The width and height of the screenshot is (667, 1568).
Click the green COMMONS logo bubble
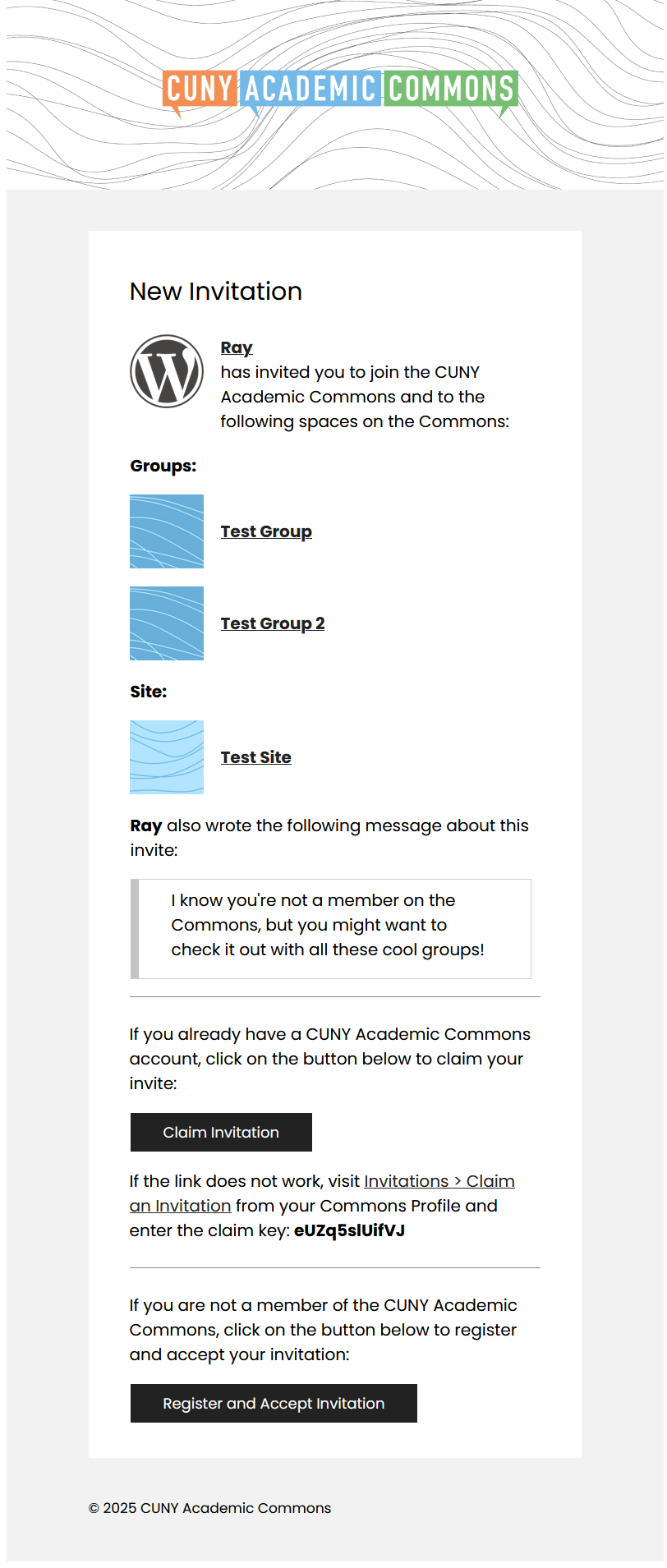click(x=451, y=89)
